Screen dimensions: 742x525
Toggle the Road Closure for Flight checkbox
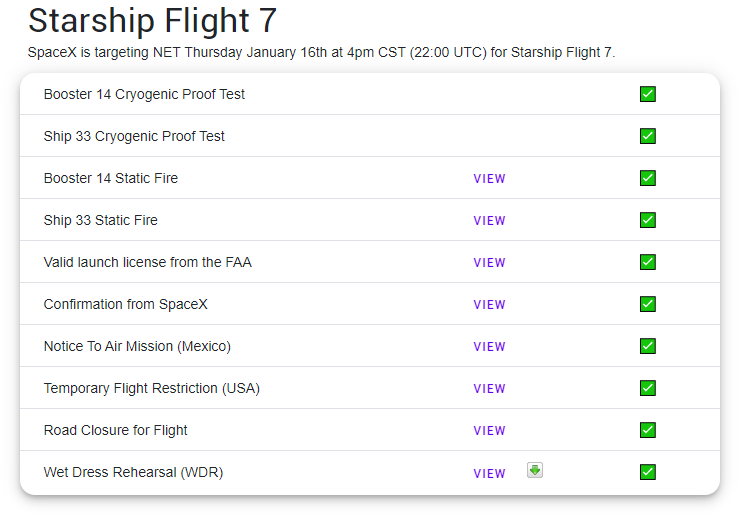pos(648,430)
